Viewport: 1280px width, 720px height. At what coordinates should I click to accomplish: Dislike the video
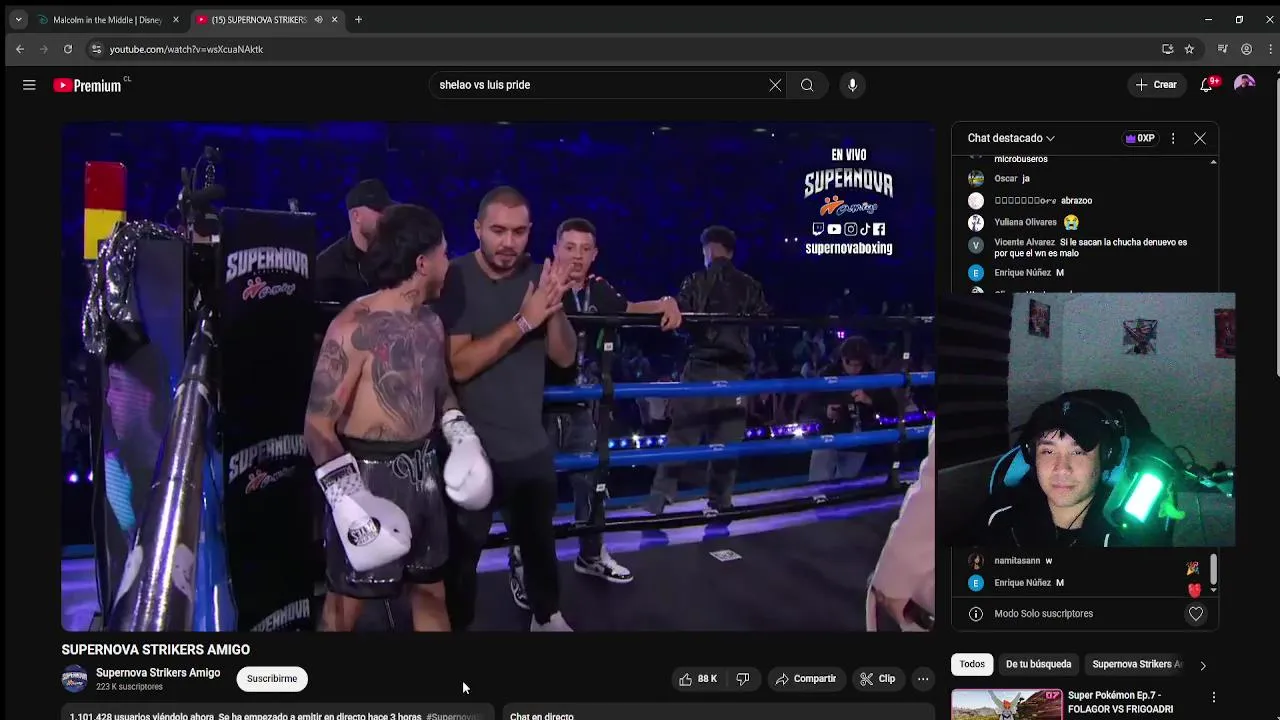coord(743,679)
